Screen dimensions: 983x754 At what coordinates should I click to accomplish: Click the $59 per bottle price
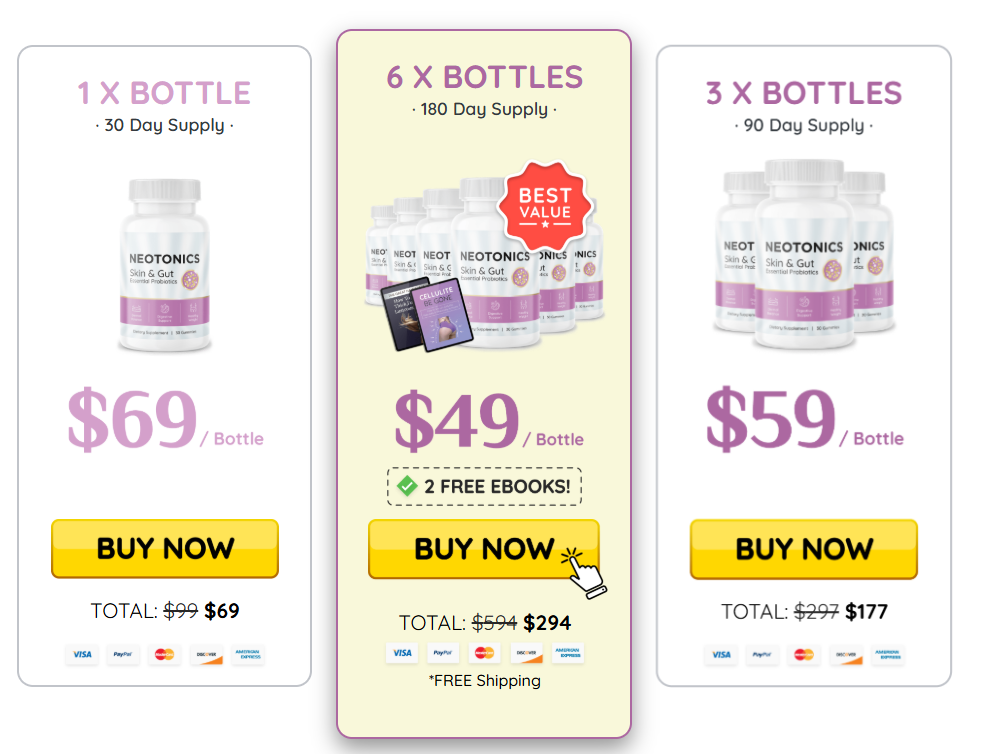click(x=804, y=419)
